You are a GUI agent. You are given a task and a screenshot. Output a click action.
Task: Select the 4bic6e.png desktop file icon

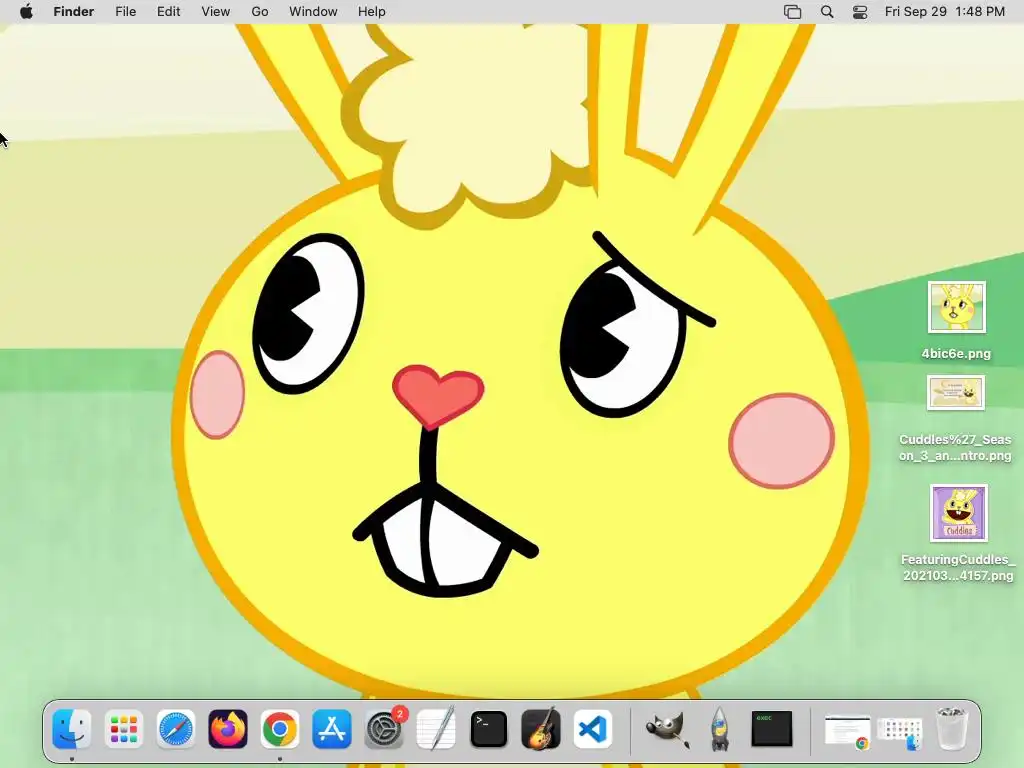click(x=957, y=308)
